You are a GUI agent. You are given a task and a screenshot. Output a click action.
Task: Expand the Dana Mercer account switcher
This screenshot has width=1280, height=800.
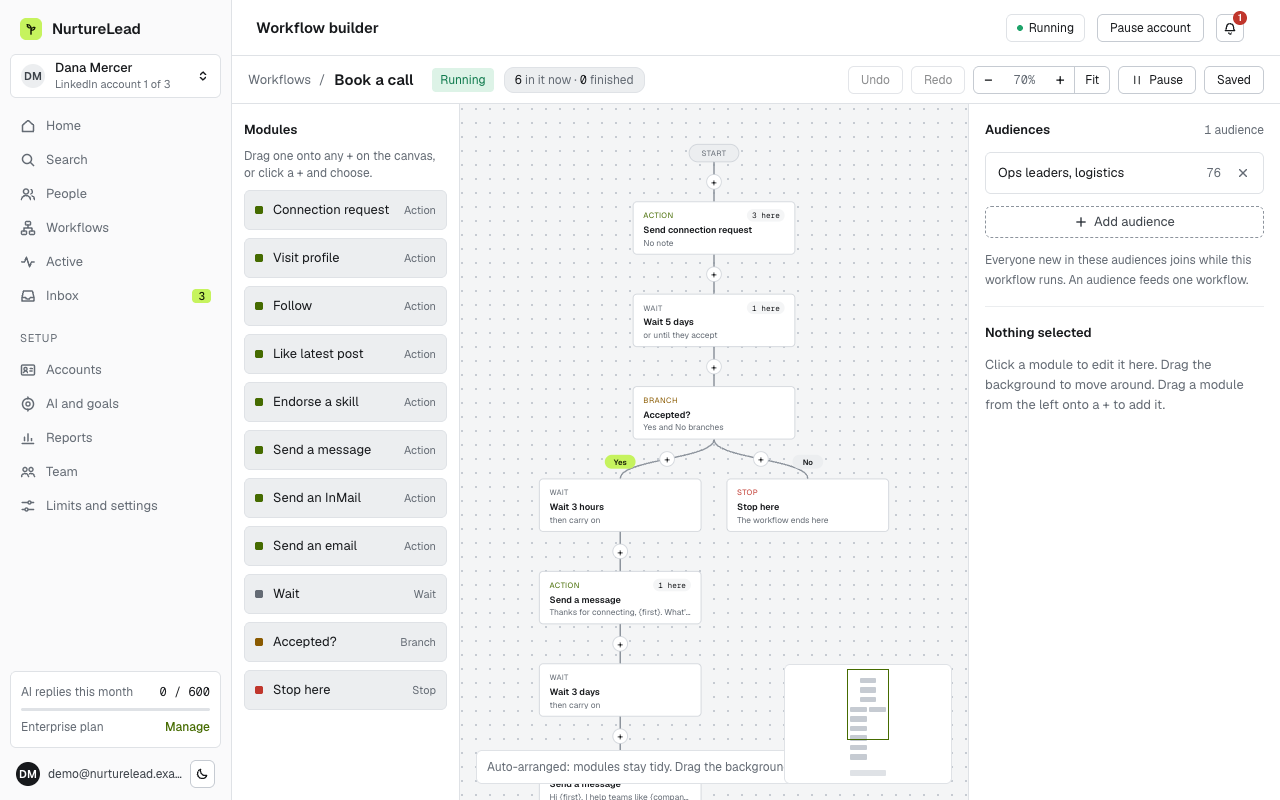115,76
